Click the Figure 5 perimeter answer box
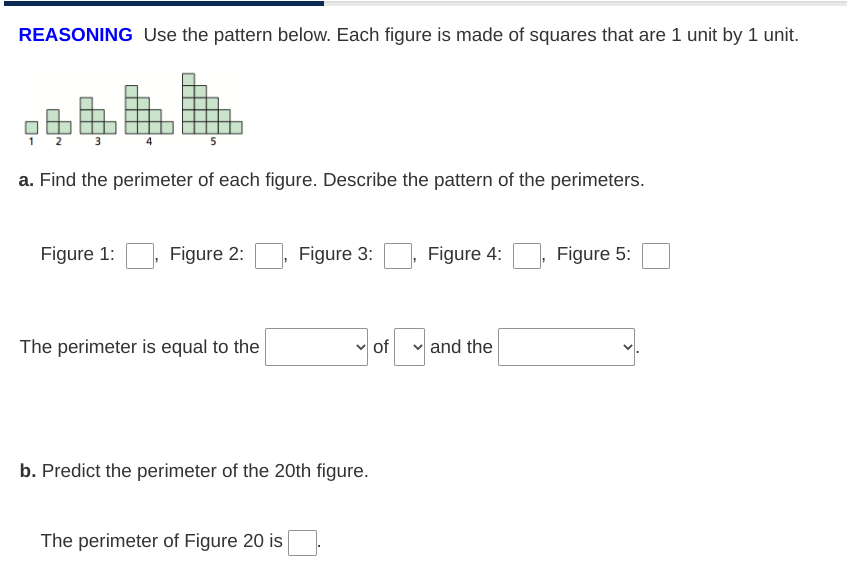The width and height of the screenshot is (847, 569). [x=656, y=256]
